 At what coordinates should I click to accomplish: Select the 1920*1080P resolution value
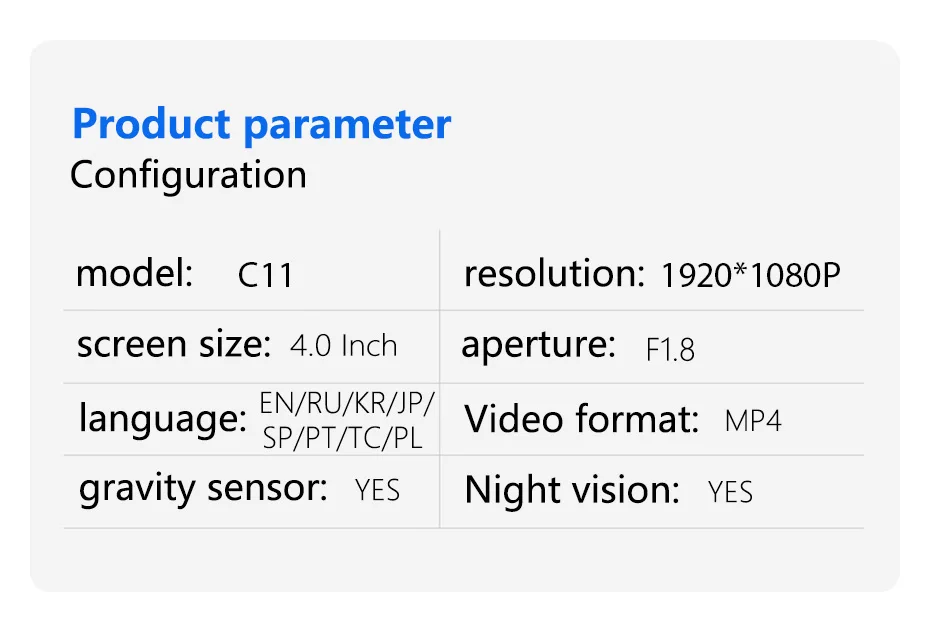click(750, 275)
